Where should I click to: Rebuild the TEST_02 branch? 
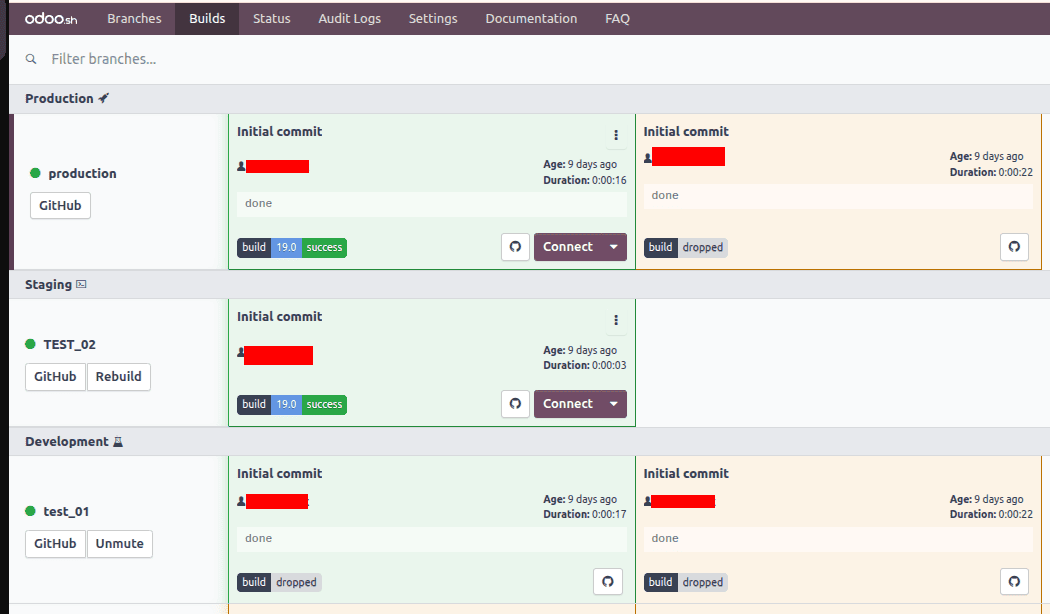pos(119,376)
